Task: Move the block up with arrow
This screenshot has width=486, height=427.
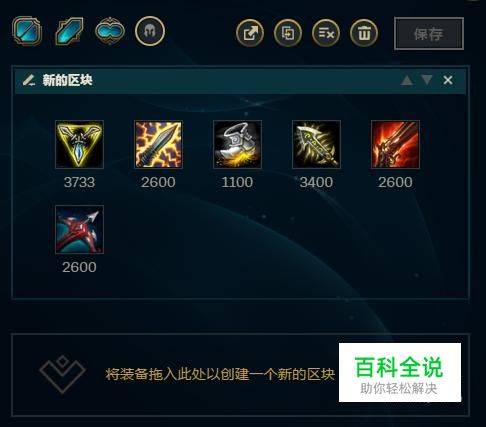Action: (x=407, y=80)
